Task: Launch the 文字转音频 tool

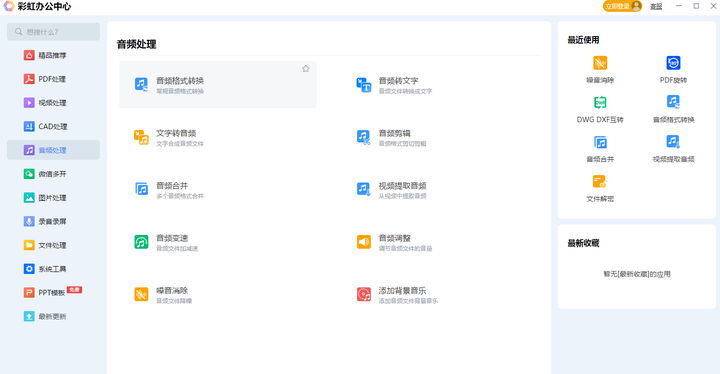Action: [169, 137]
